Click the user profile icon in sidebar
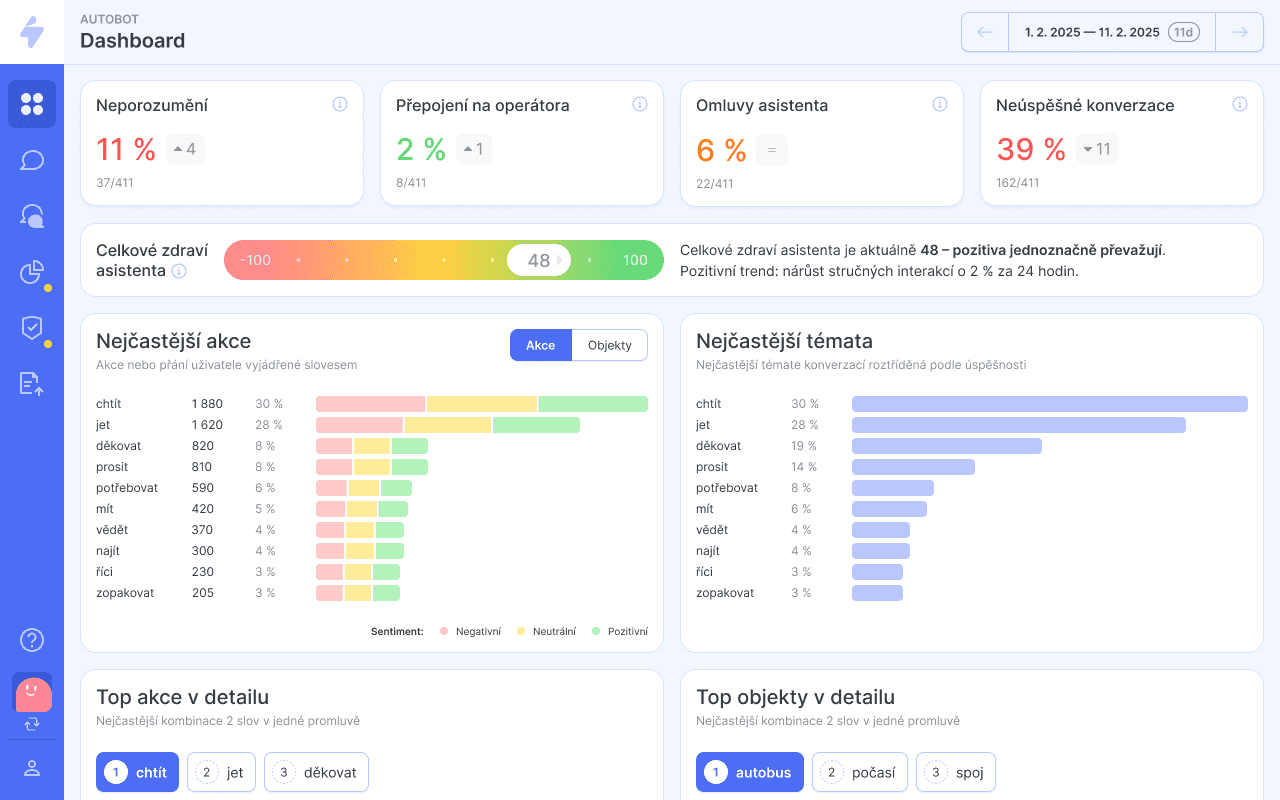The image size is (1280, 800). click(x=32, y=768)
